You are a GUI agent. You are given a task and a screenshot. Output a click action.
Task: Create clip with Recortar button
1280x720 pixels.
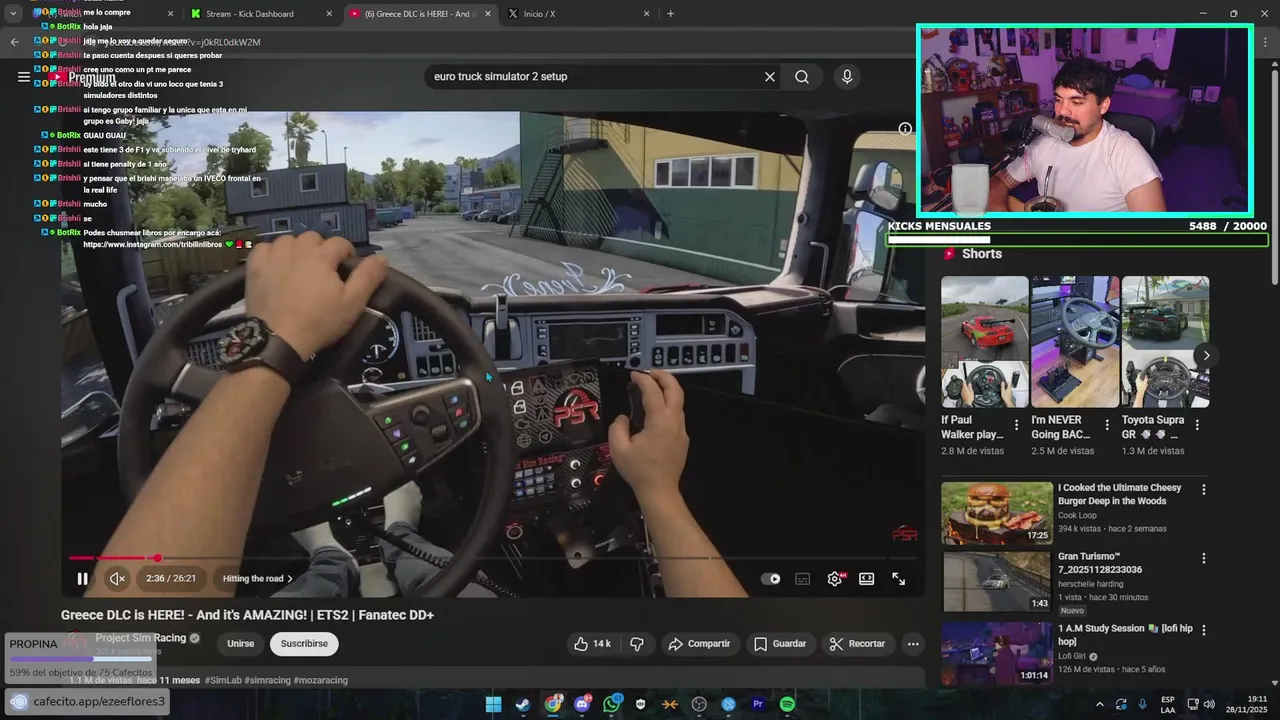pos(858,644)
